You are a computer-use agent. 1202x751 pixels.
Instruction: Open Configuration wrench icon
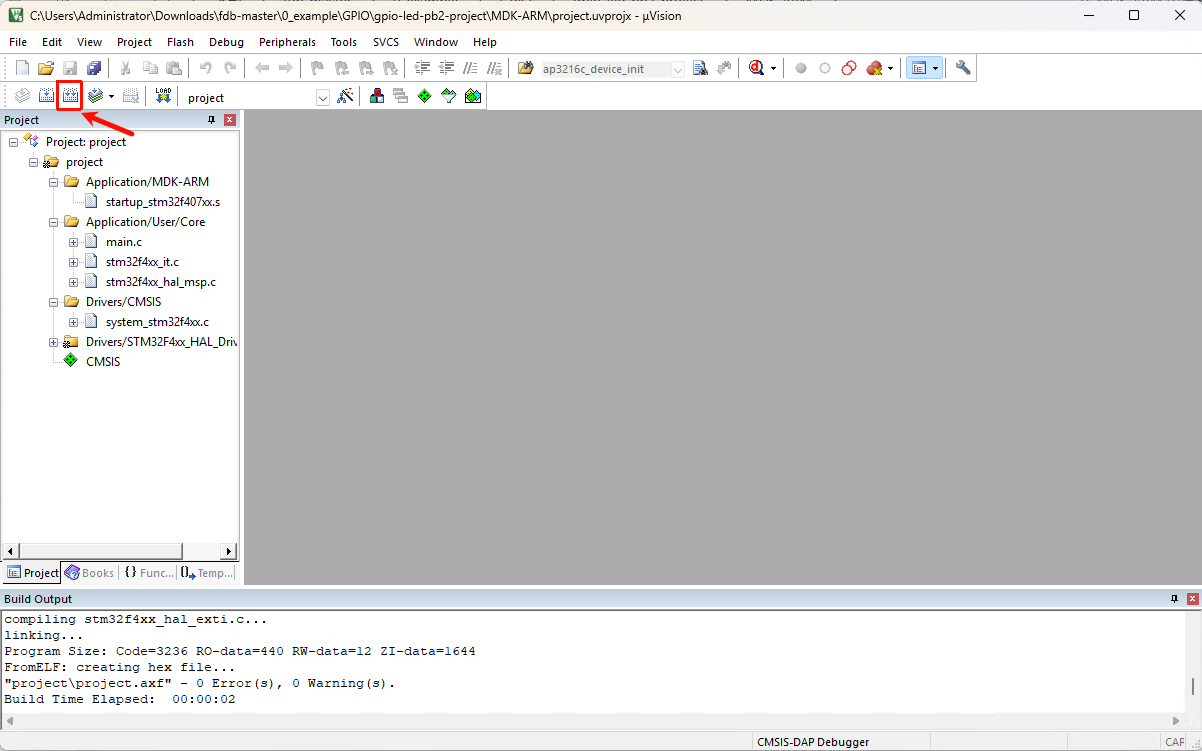tap(963, 68)
